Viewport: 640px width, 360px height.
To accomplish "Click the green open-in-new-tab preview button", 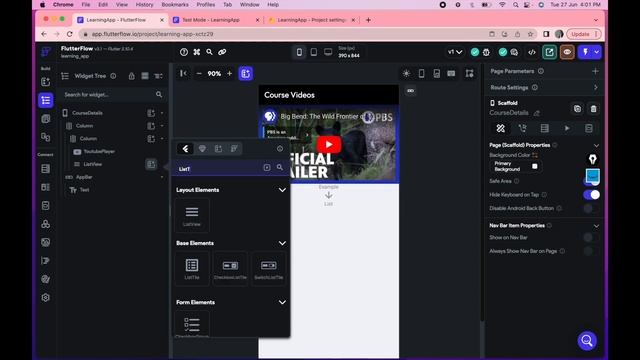I will (549, 52).
